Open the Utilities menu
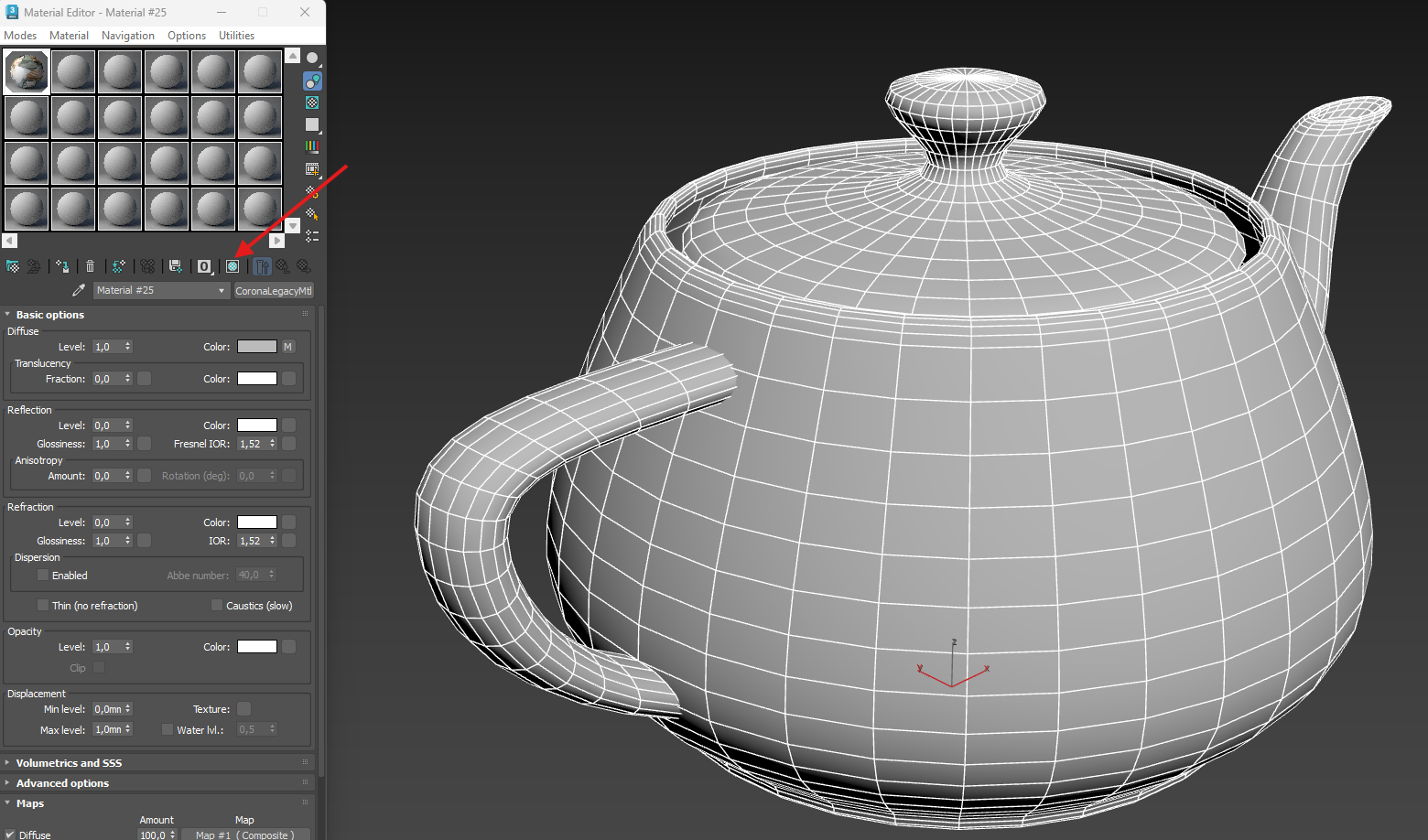 tap(236, 36)
